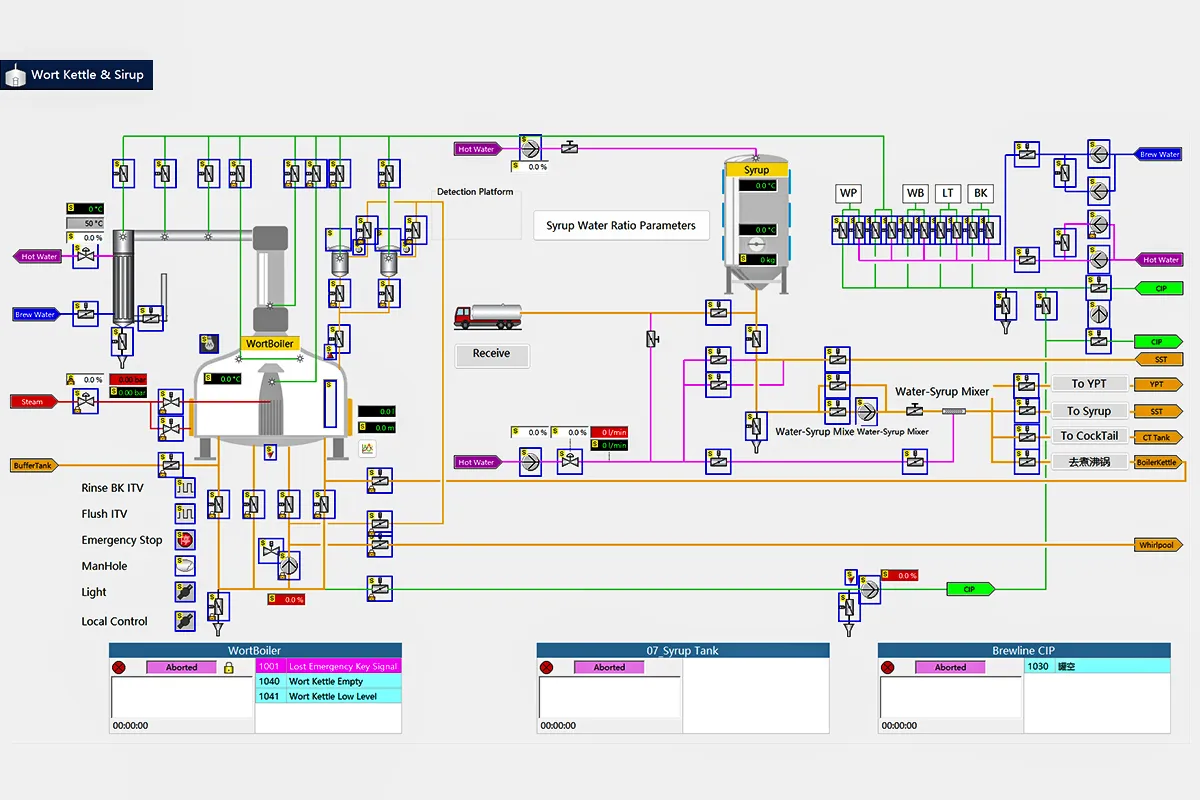
Task: Open the Syrup Water Ratio Parameters button
Action: pyautogui.click(x=621, y=226)
